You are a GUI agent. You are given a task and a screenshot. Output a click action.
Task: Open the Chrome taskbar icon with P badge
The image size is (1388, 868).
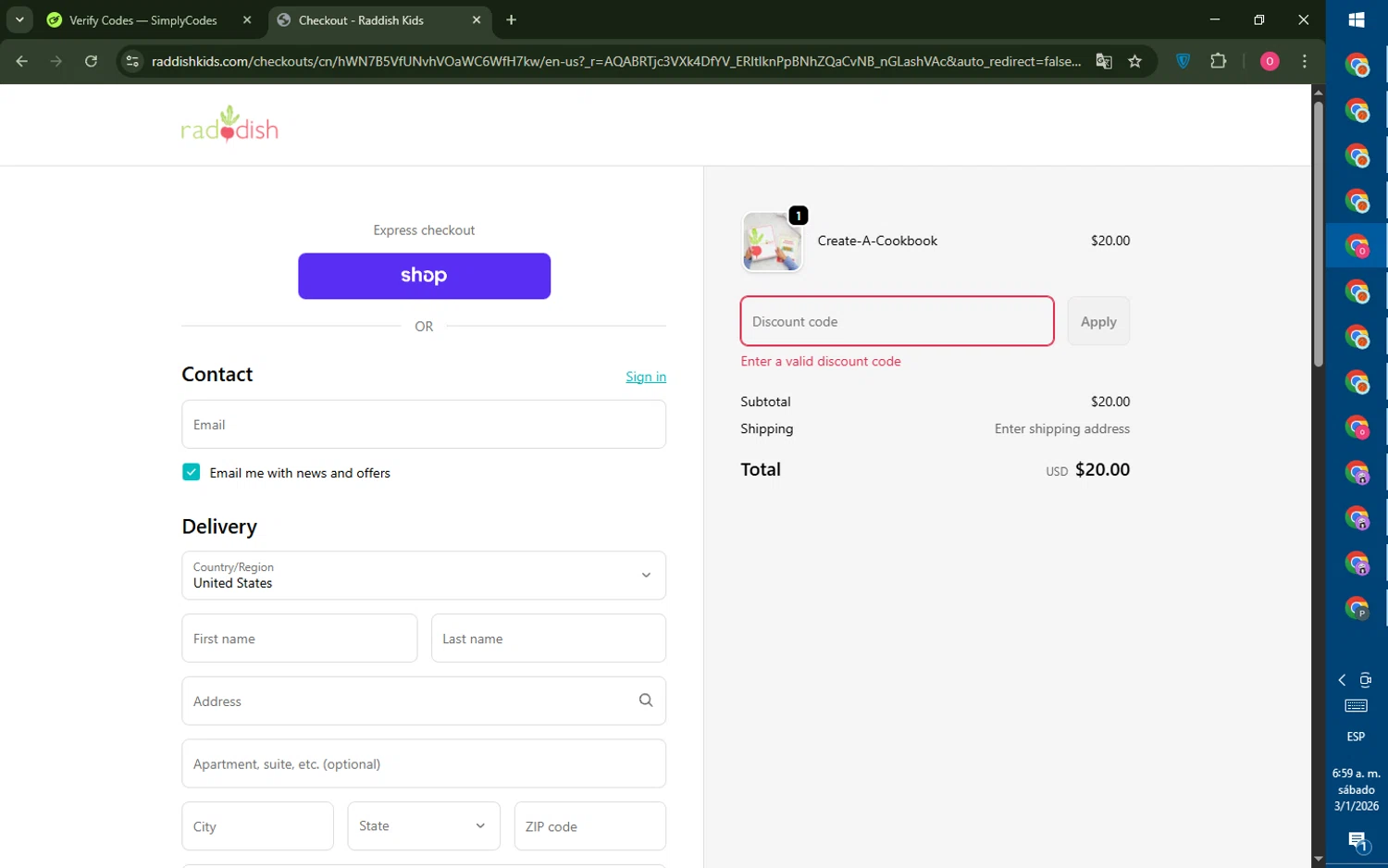(x=1357, y=608)
